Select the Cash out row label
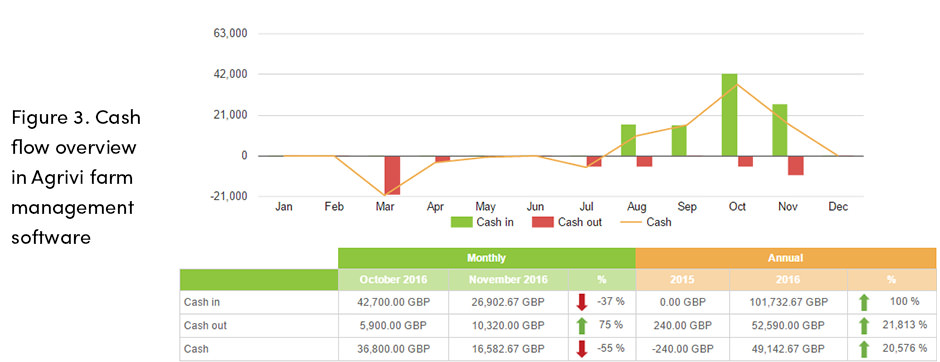The height and width of the screenshot is (362, 940). click(205, 325)
